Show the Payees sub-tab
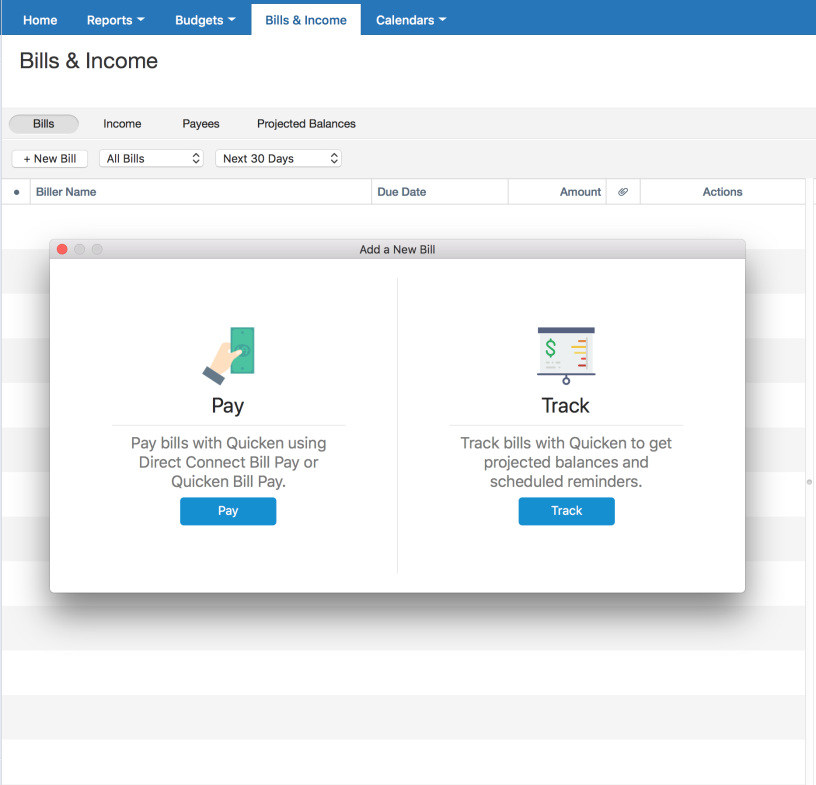This screenshot has height=785, width=816. [x=201, y=124]
